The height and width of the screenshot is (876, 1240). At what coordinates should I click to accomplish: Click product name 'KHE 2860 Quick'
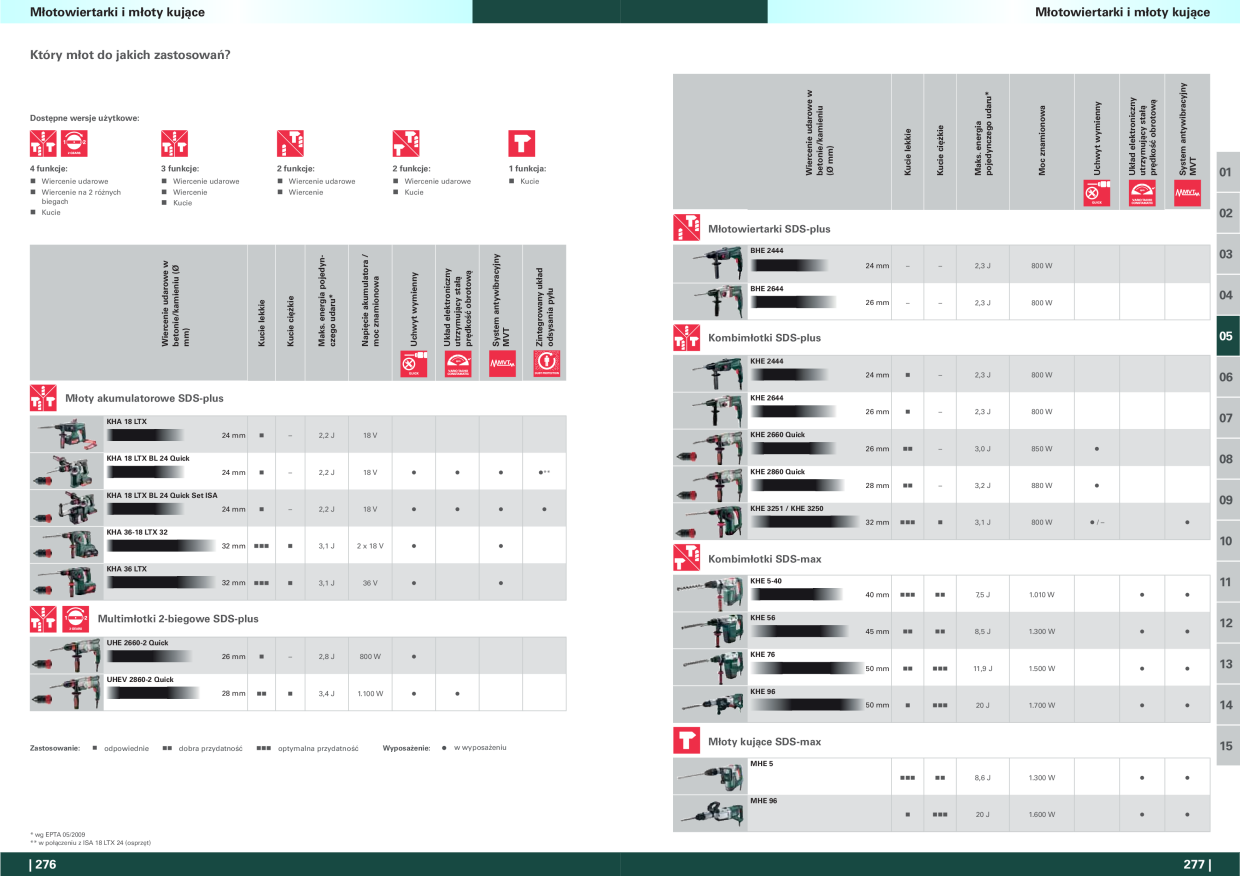point(777,471)
